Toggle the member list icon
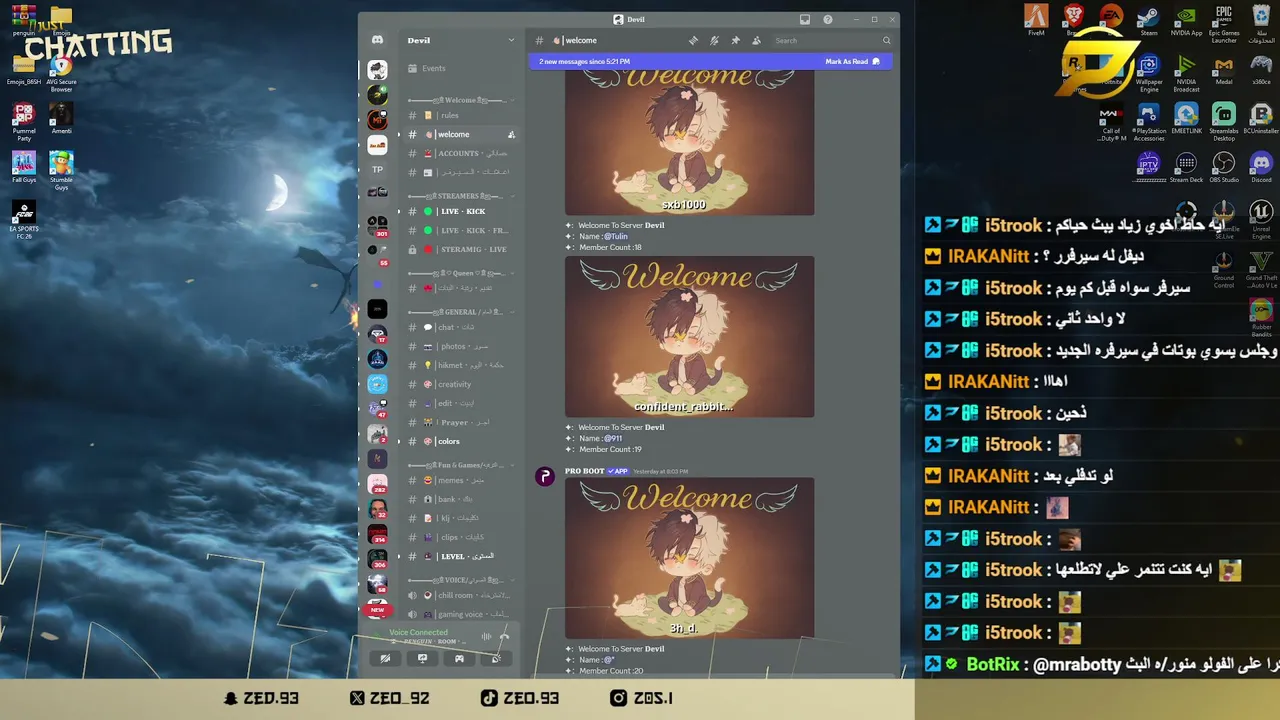The image size is (1280, 720). tap(756, 41)
